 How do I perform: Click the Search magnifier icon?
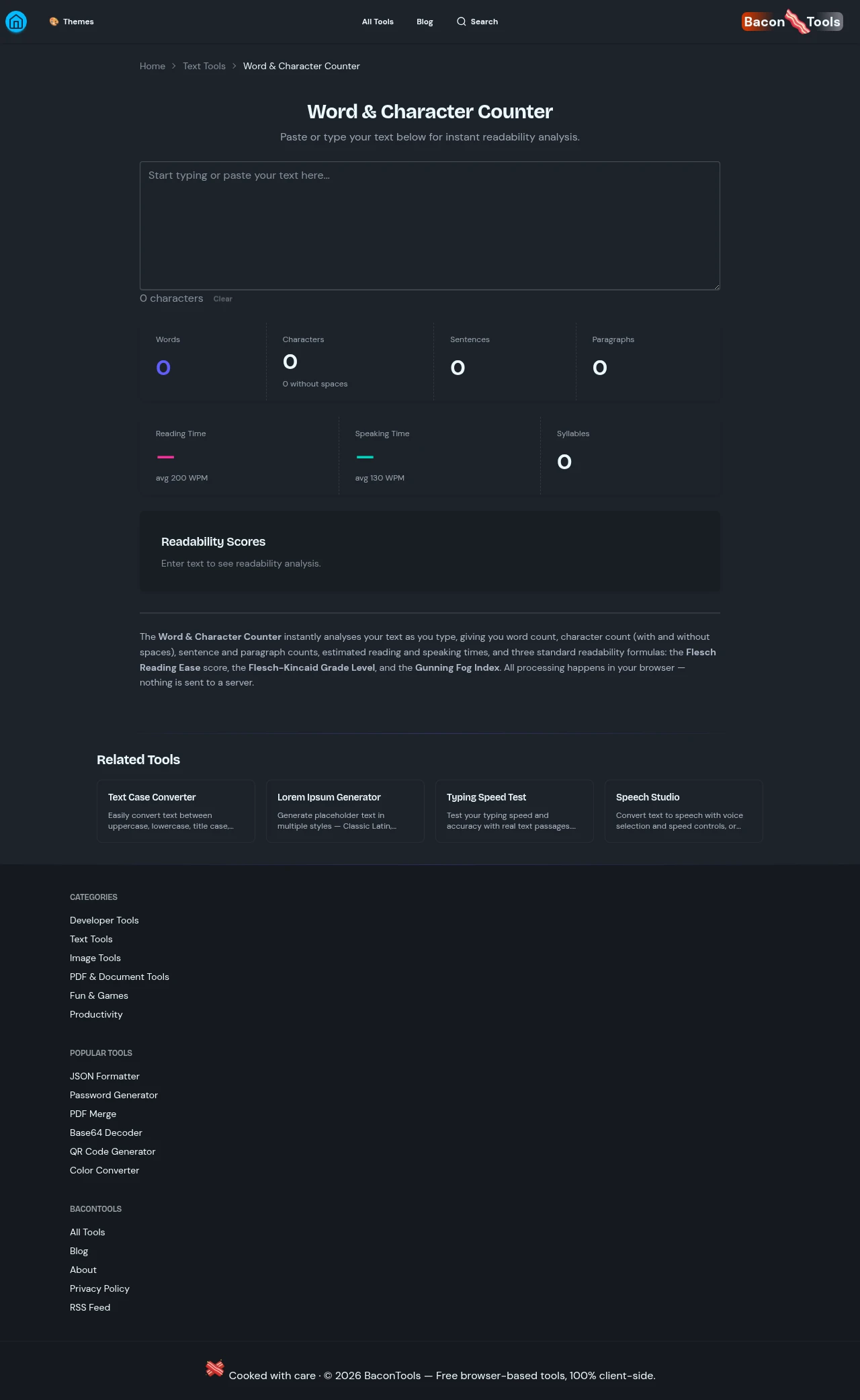coord(461,22)
